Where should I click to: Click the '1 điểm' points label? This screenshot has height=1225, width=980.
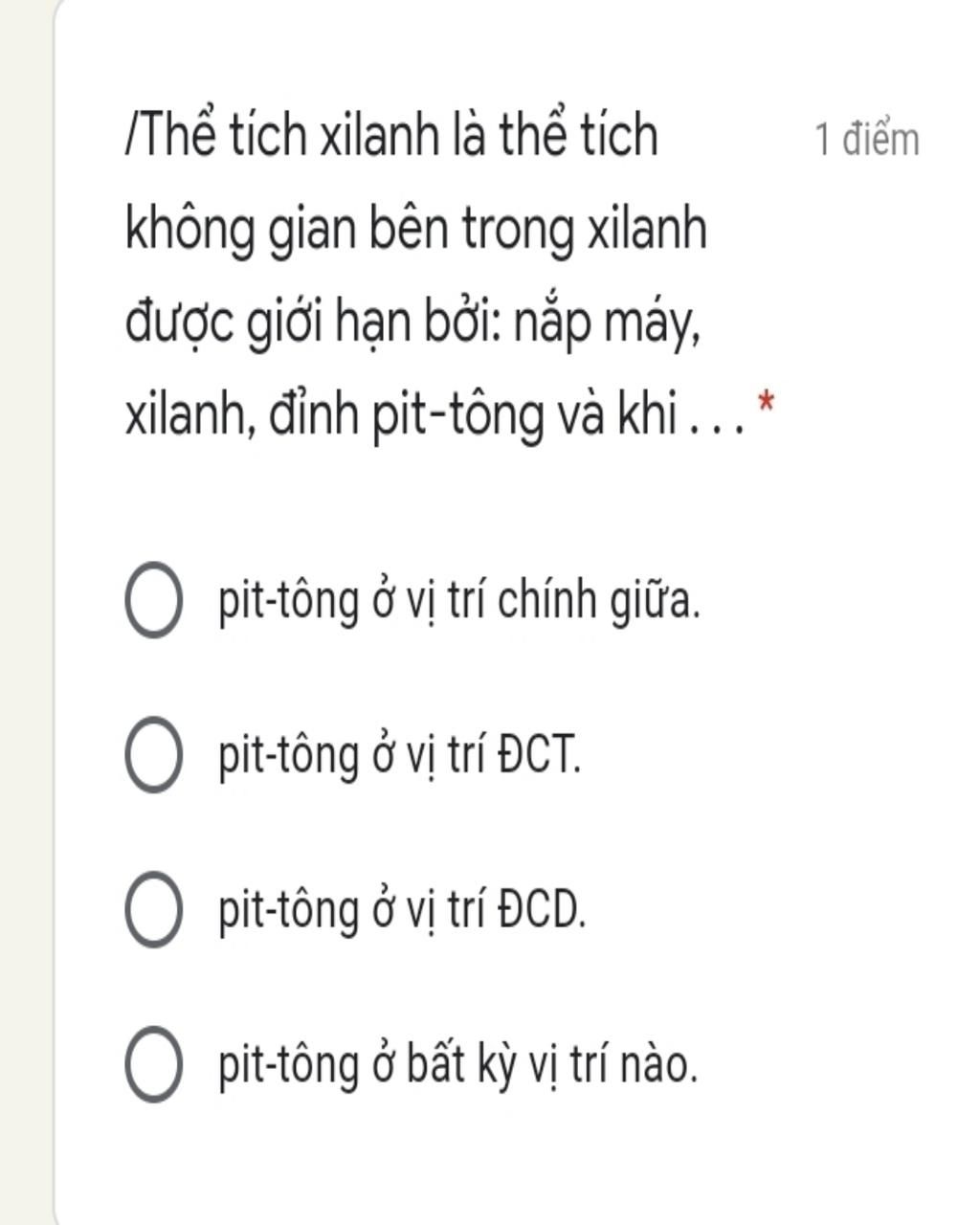(867, 140)
